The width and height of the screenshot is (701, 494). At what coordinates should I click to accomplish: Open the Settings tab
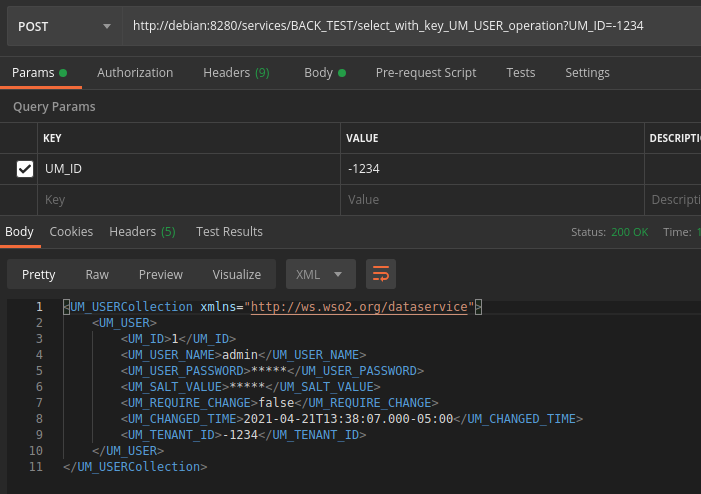click(x=587, y=73)
